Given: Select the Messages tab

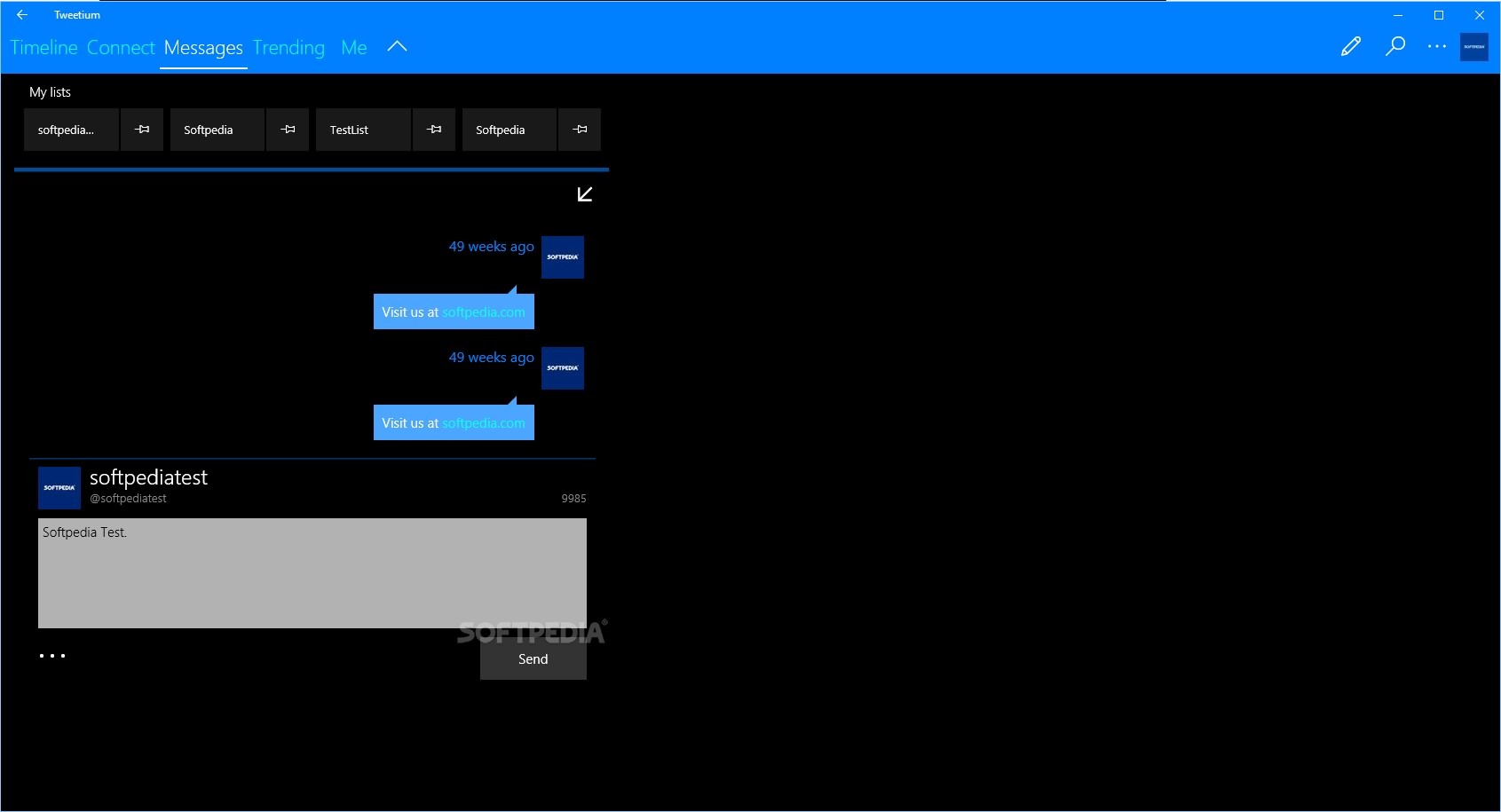Looking at the screenshot, I should click(203, 48).
